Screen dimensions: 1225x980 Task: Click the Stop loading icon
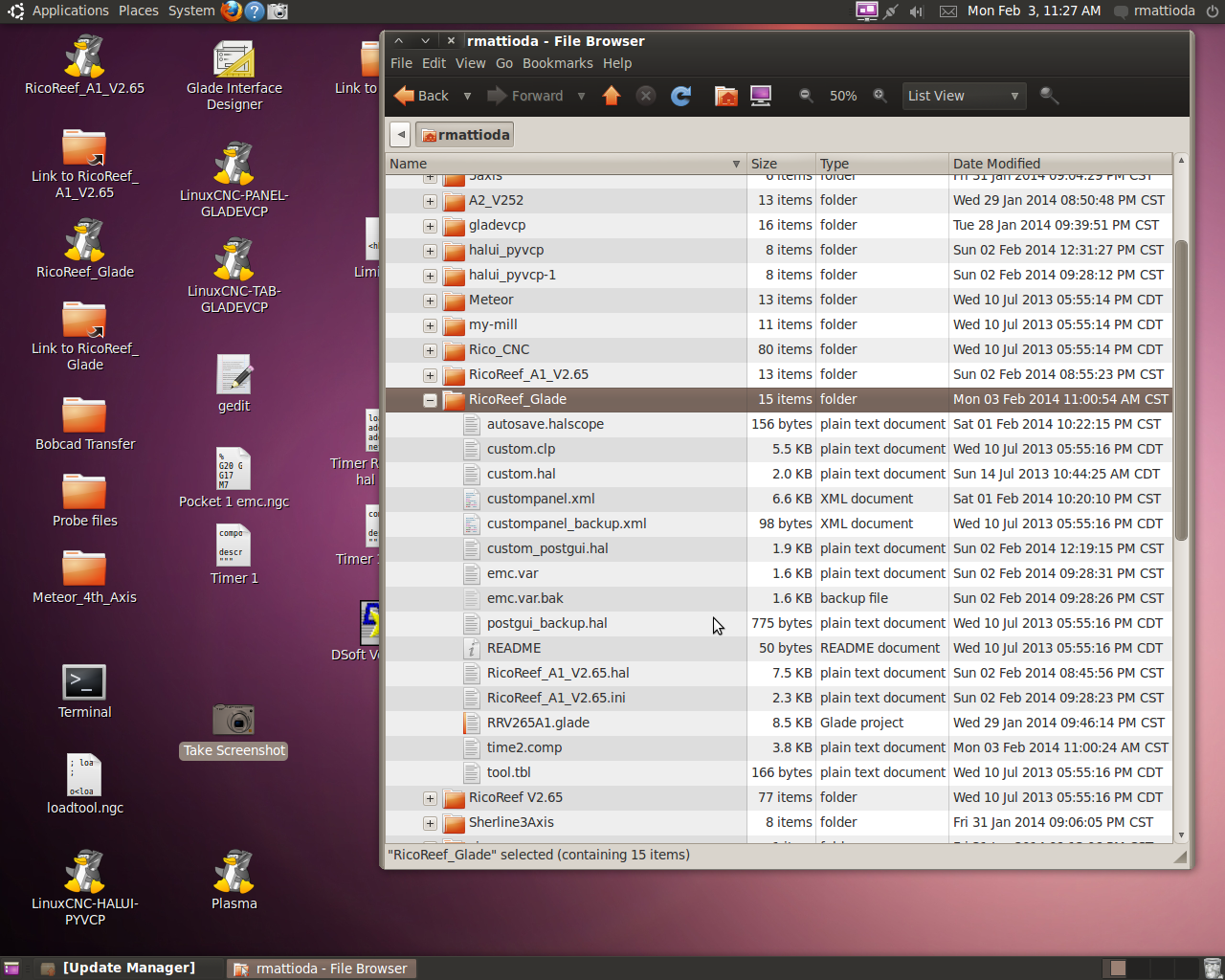[x=646, y=96]
